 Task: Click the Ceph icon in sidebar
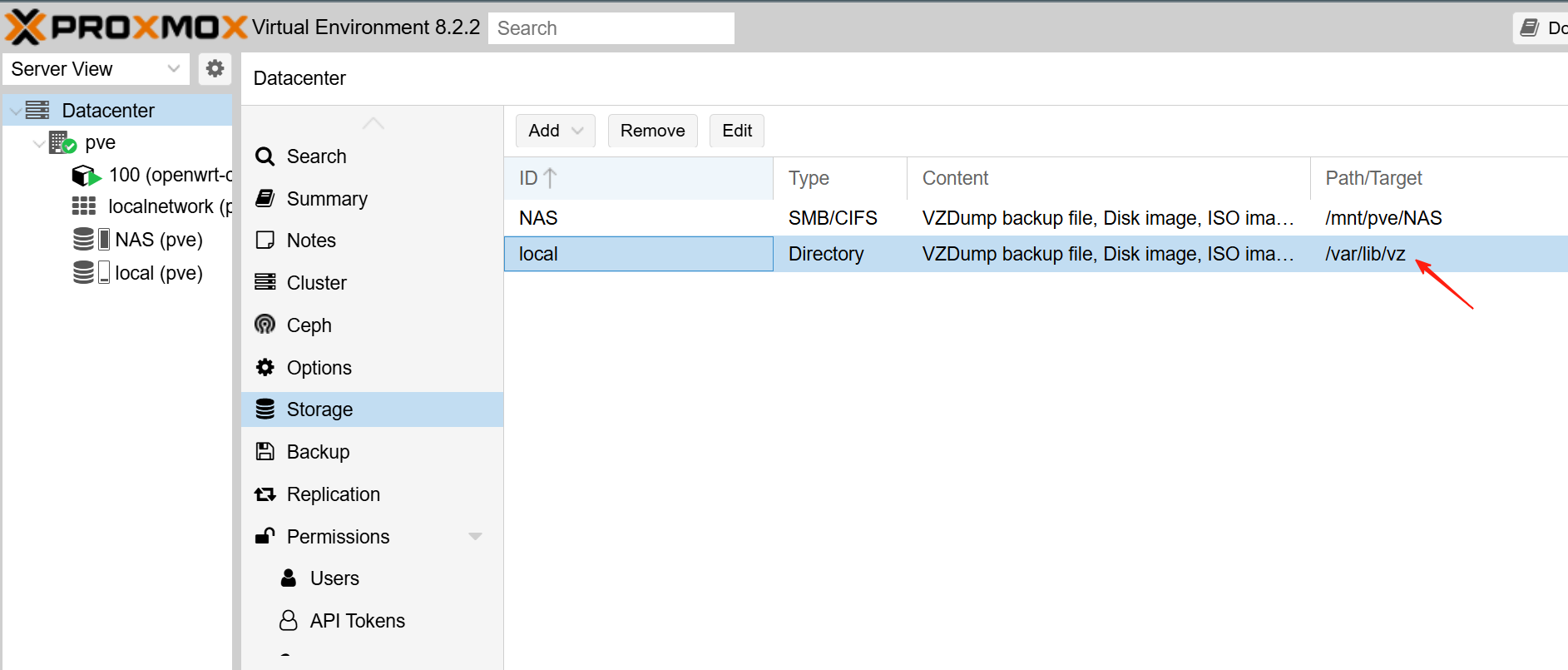click(x=265, y=325)
